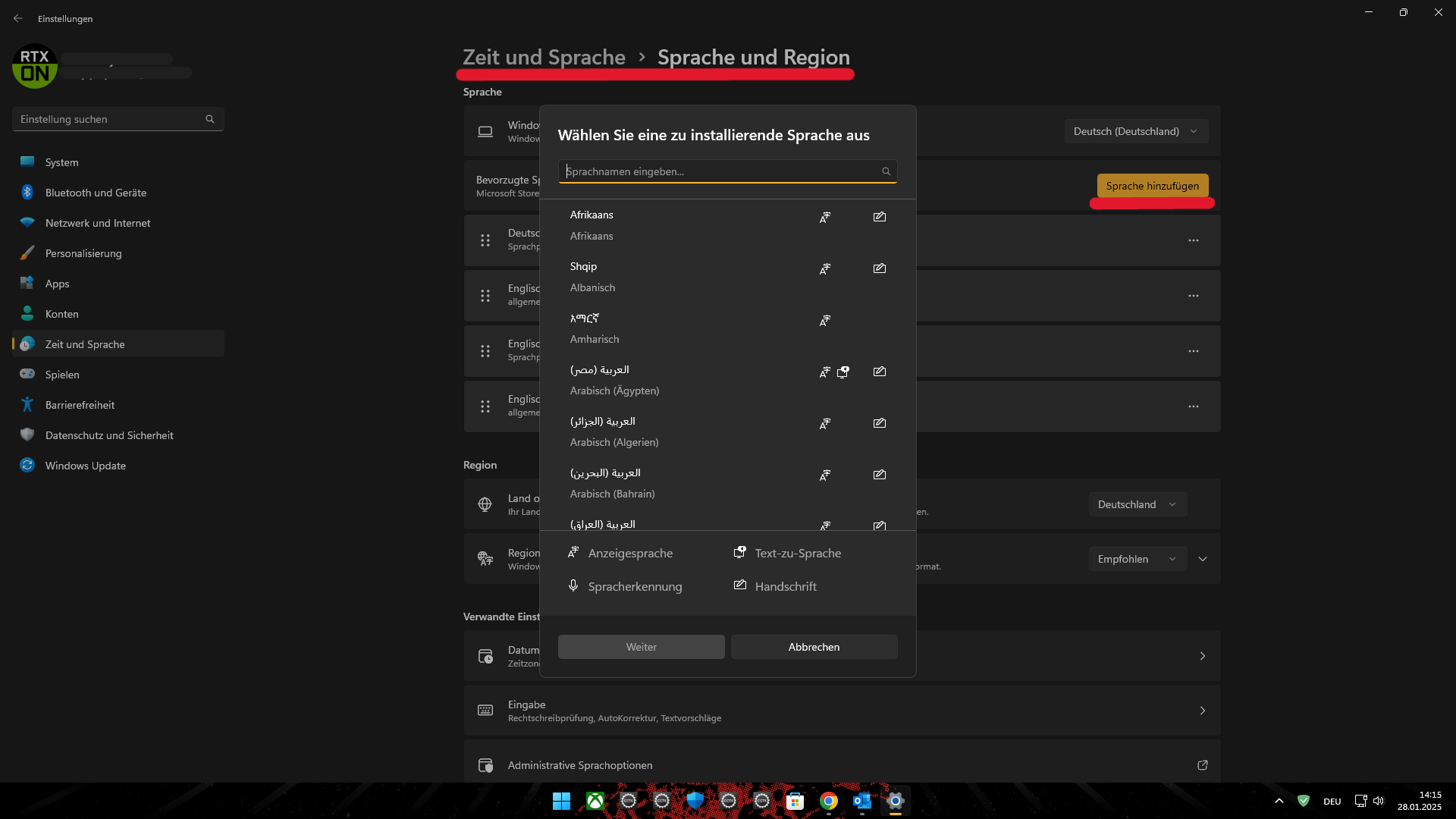The width and height of the screenshot is (1456, 819).
Task: Open System settings category
Action: pyautogui.click(x=118, y=162)
